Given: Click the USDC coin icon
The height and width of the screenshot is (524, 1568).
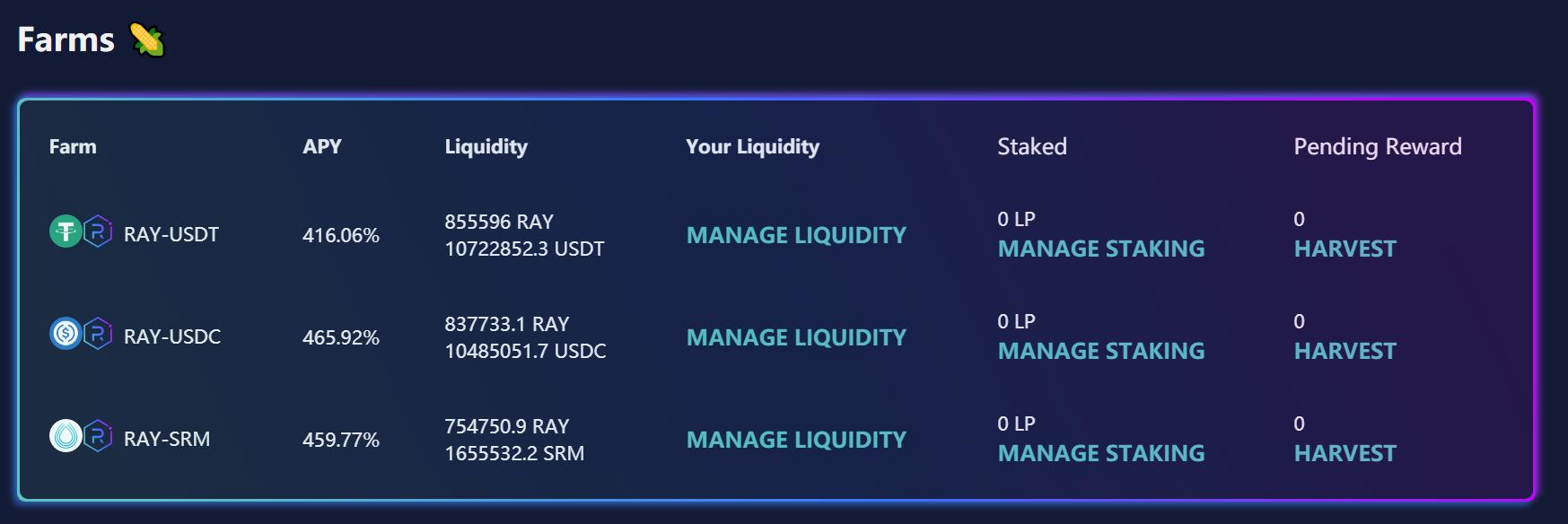Looking at the screenshot, I should click(x=65, y=335).
